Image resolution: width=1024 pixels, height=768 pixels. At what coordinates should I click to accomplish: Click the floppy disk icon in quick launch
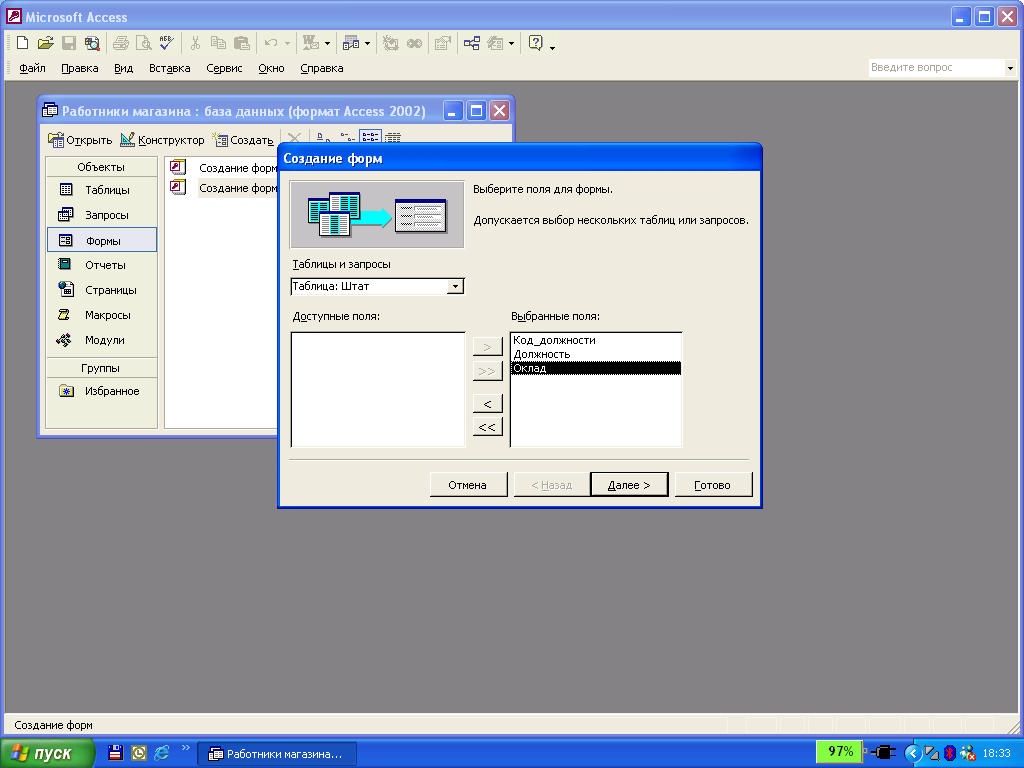point(116,752)
